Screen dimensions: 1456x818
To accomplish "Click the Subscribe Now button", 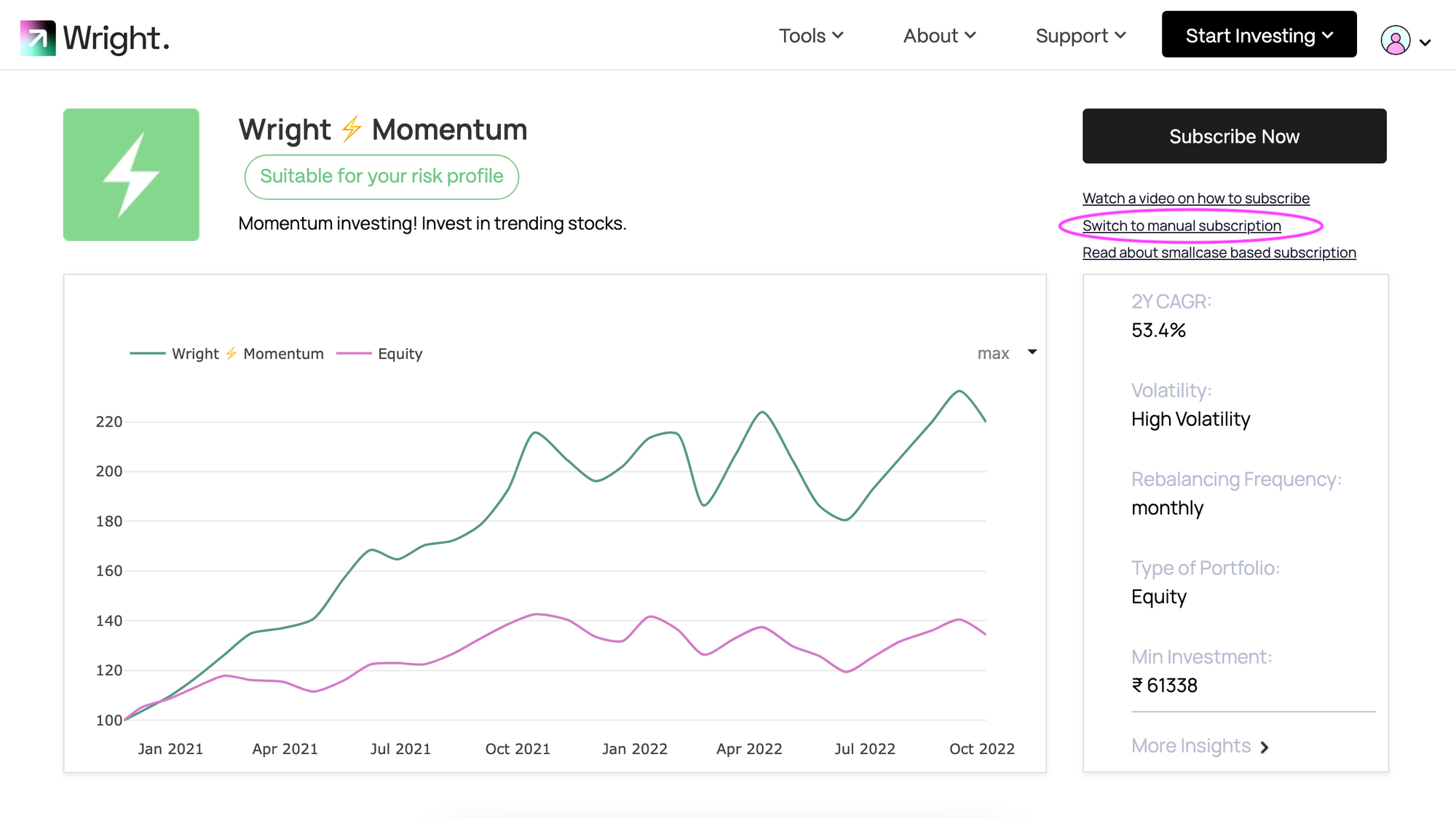I will point(1235,136).
